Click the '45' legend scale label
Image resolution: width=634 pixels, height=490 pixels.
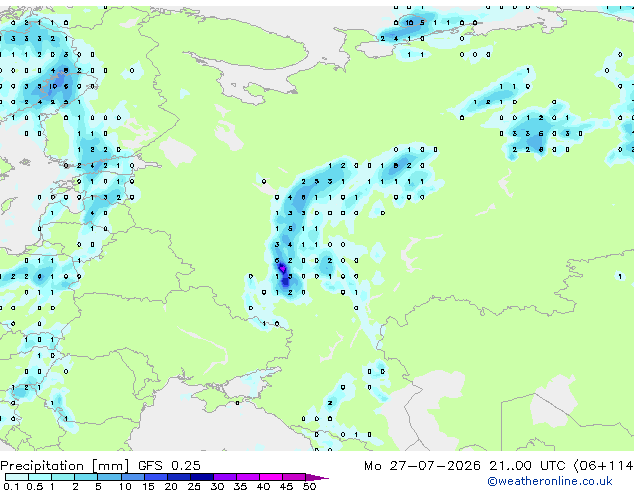[x=286, y=486]
